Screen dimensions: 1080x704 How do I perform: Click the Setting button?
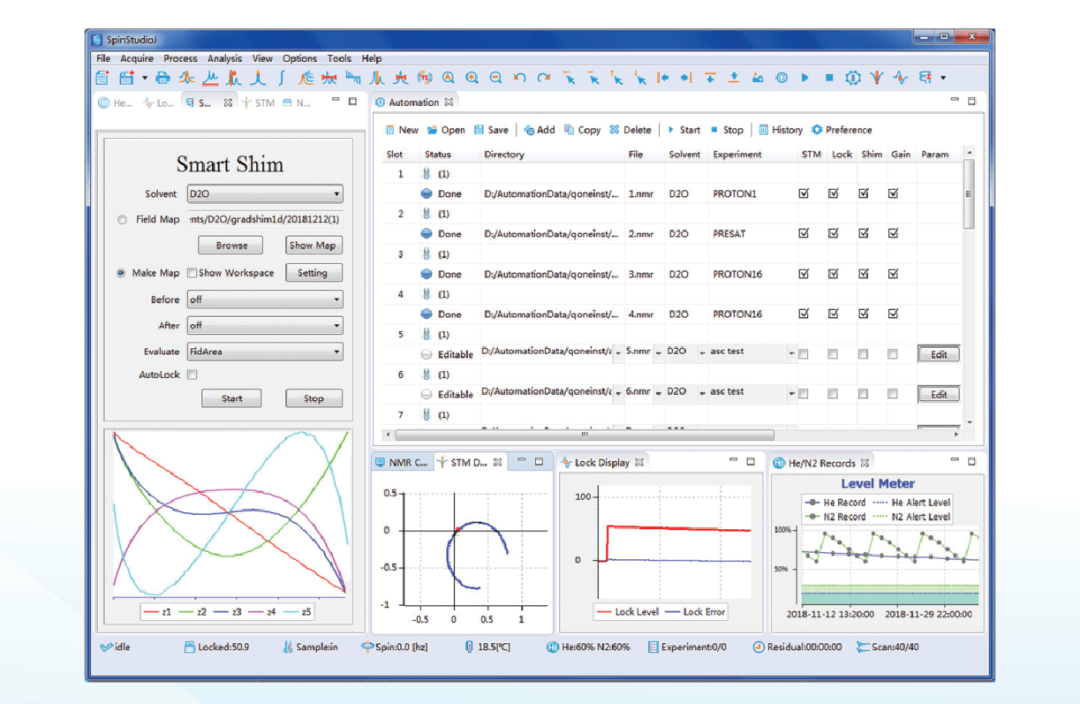point(313,273)
